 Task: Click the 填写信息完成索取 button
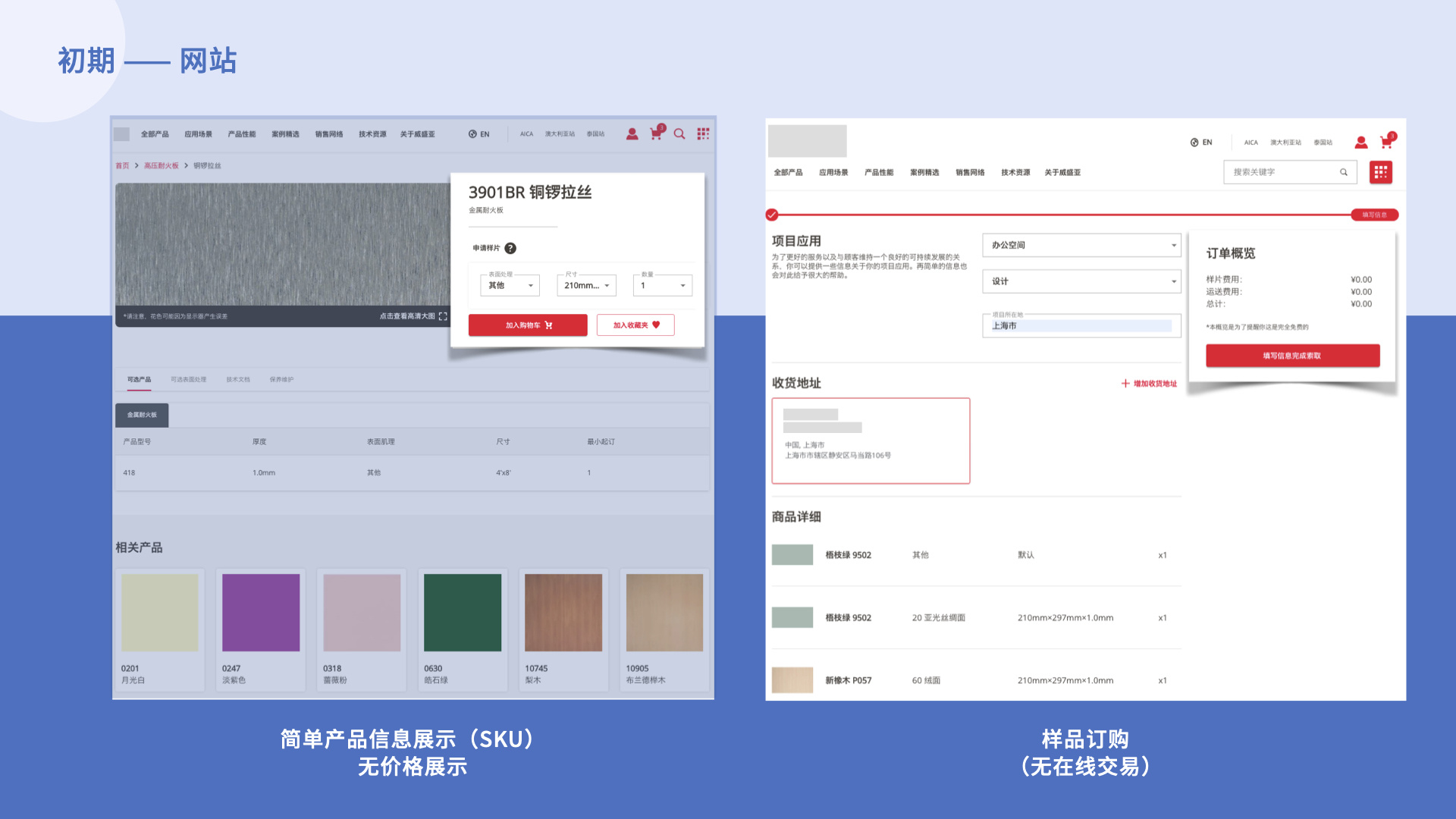tap(1292, 355)
